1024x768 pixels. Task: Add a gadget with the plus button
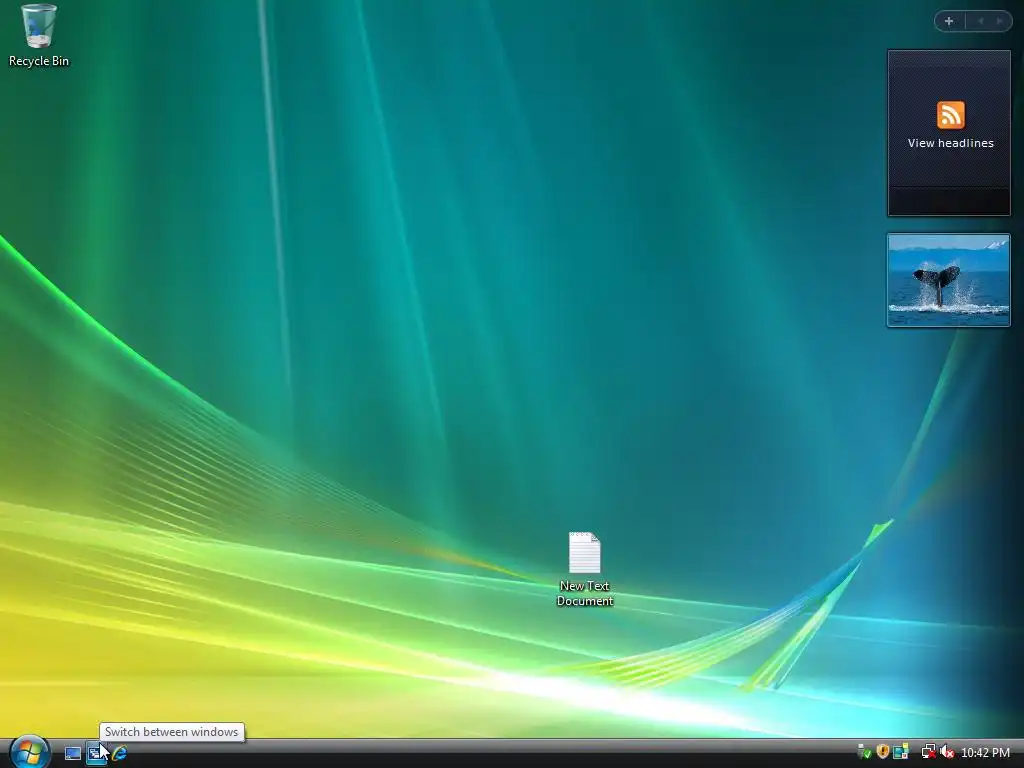(949, 21)
